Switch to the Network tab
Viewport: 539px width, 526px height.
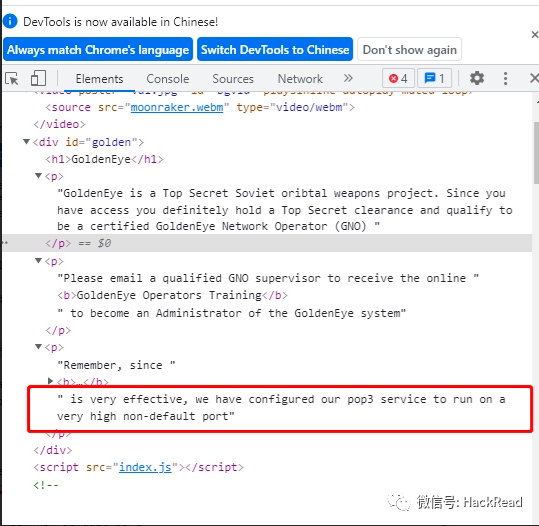(x=300, y=79)
